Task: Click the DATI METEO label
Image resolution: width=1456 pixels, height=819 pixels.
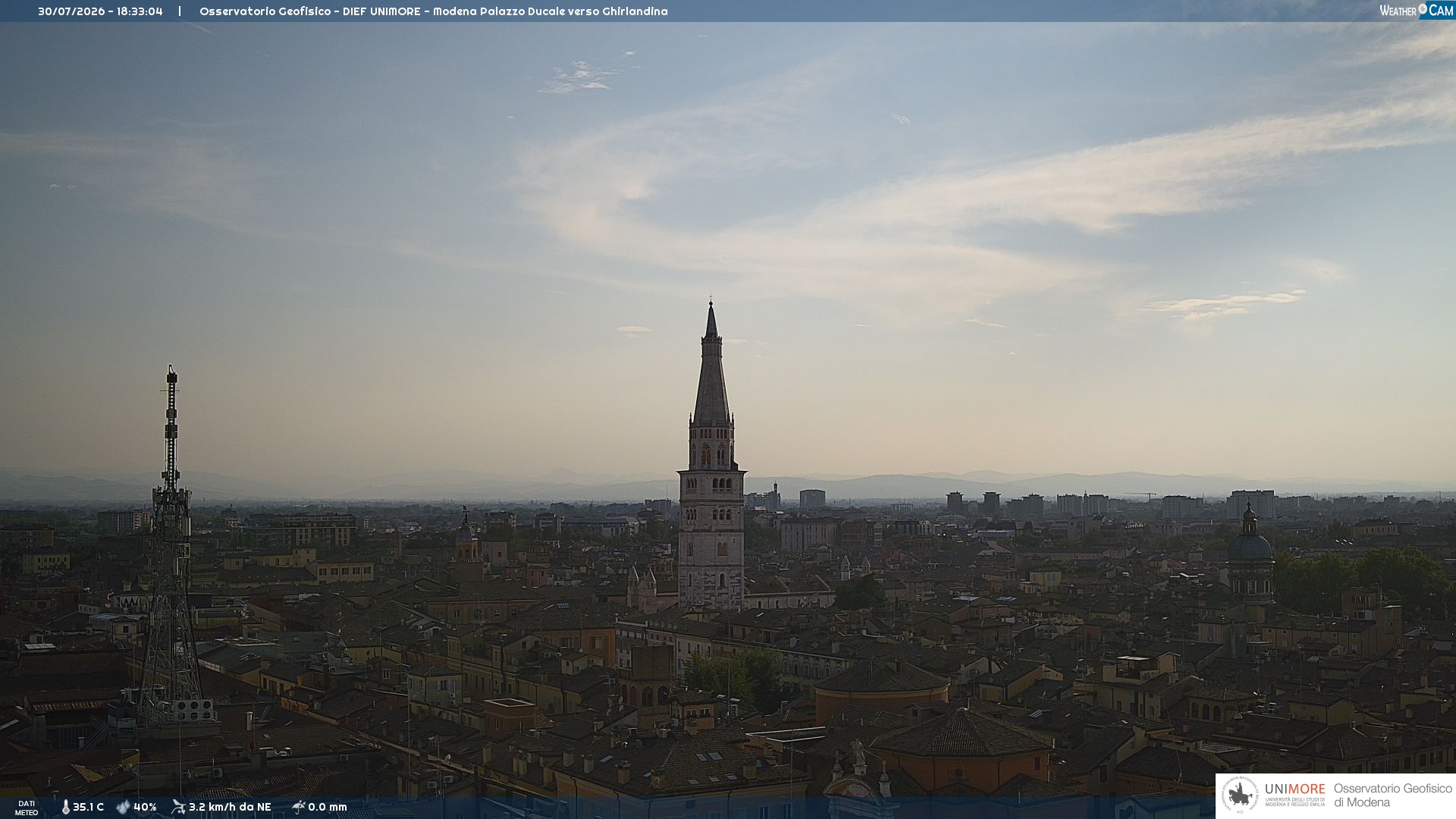Action: [x=27, y=808]
